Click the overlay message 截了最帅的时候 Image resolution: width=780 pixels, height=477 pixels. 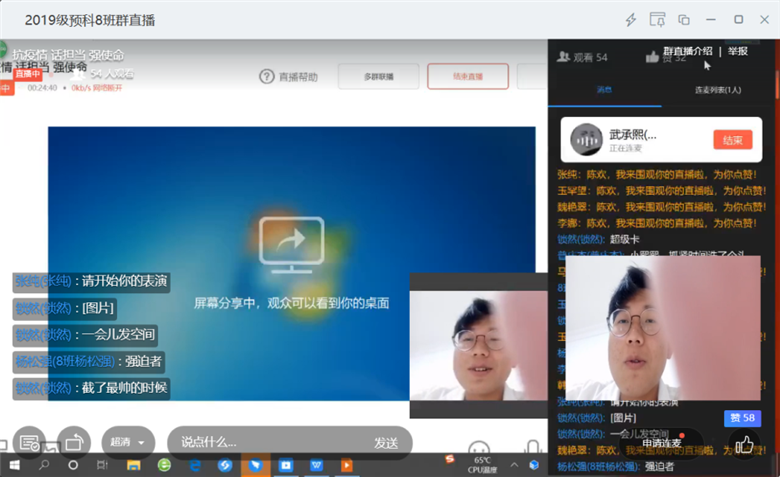click(x=91, y=388)
